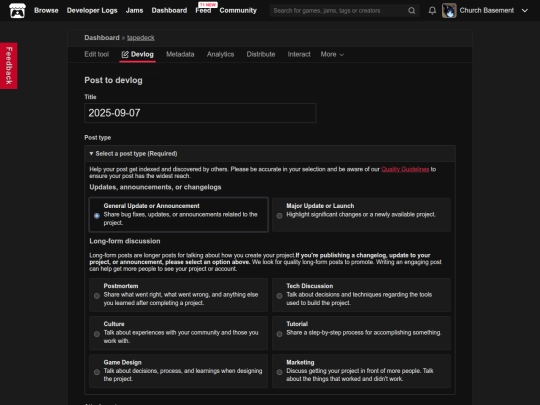Viewport: 540px width, 405px height.
Task: Click the Church Basement account name
Action: click(487, 11)
